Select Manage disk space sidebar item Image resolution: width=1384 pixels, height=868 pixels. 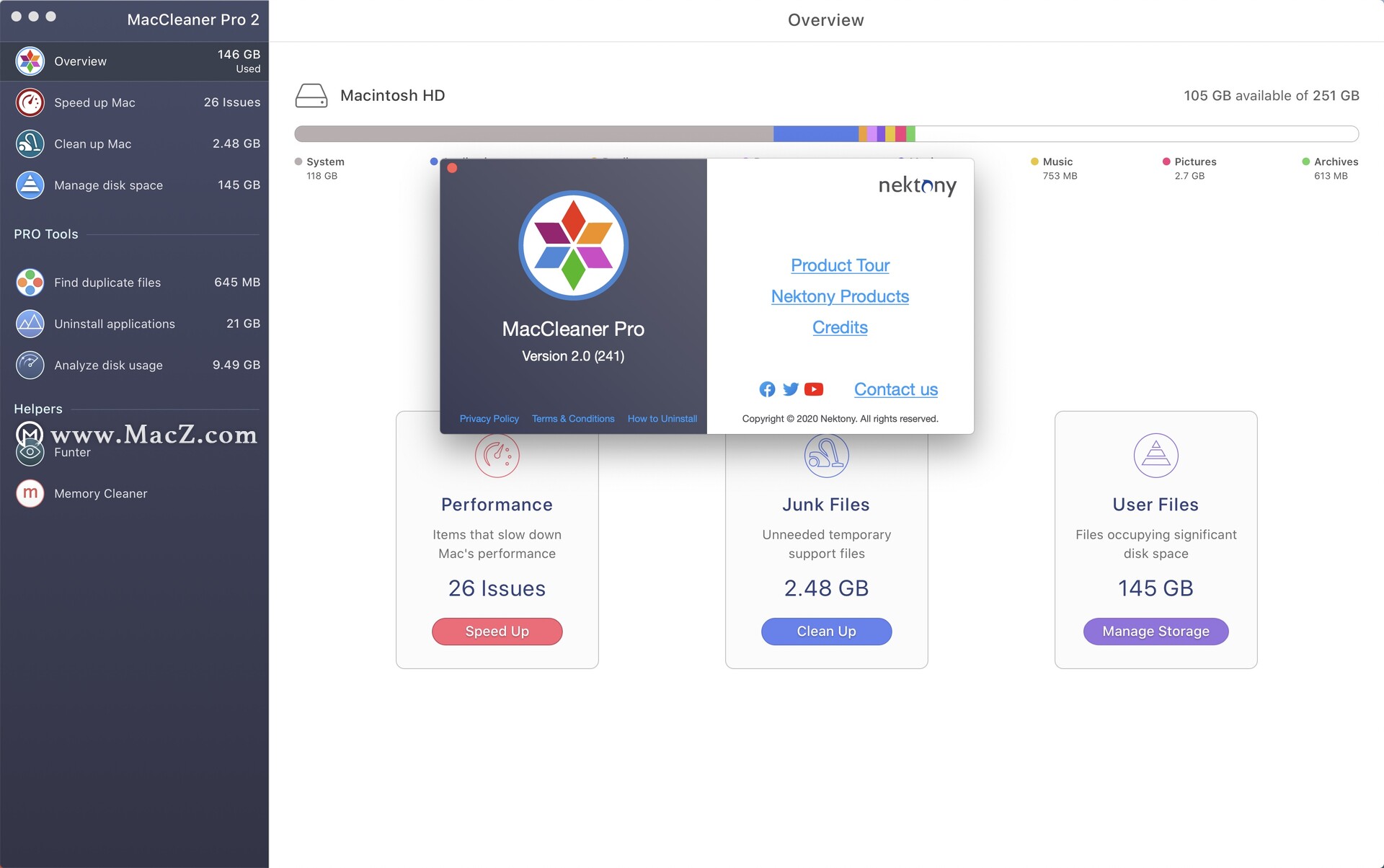(134, 185)
